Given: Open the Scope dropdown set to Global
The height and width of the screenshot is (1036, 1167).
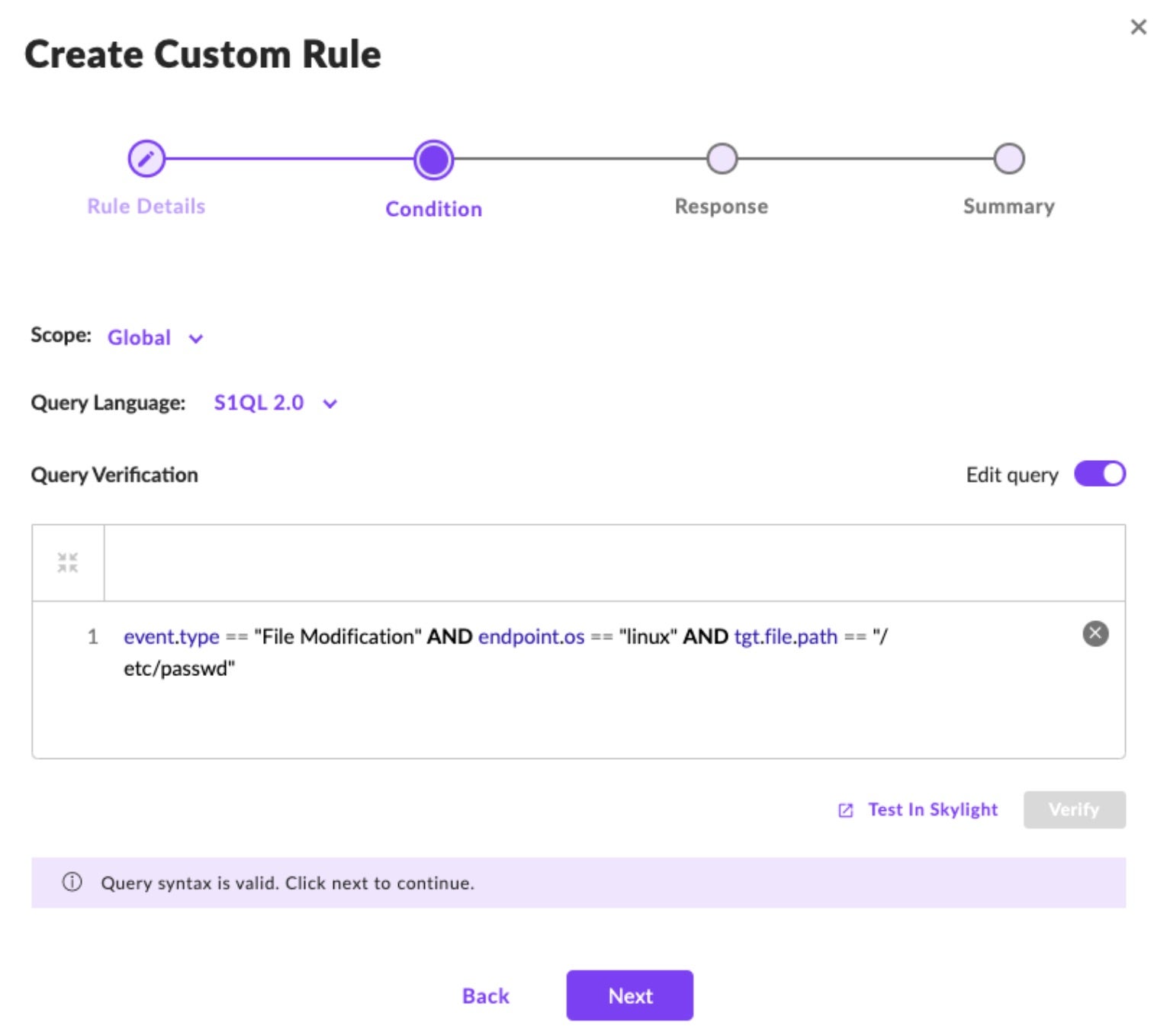Looking at the screenshot, I should tap(140, 337).
